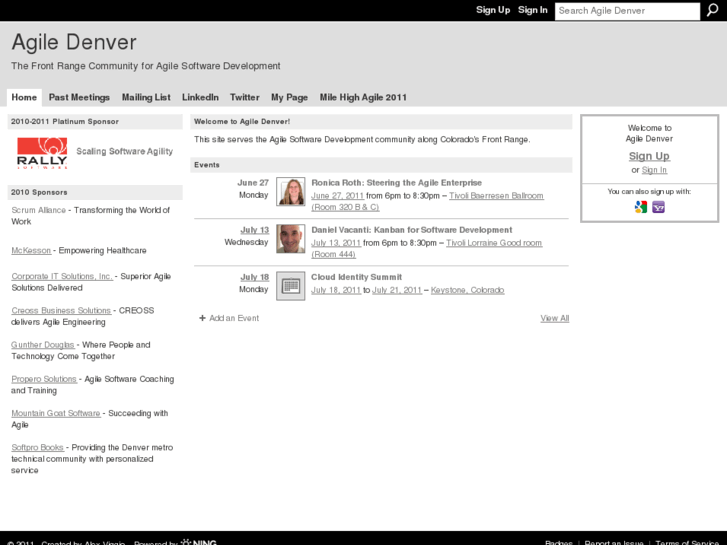
Task: Click Sign In in the top bar
Action: [x=533, y=10]
